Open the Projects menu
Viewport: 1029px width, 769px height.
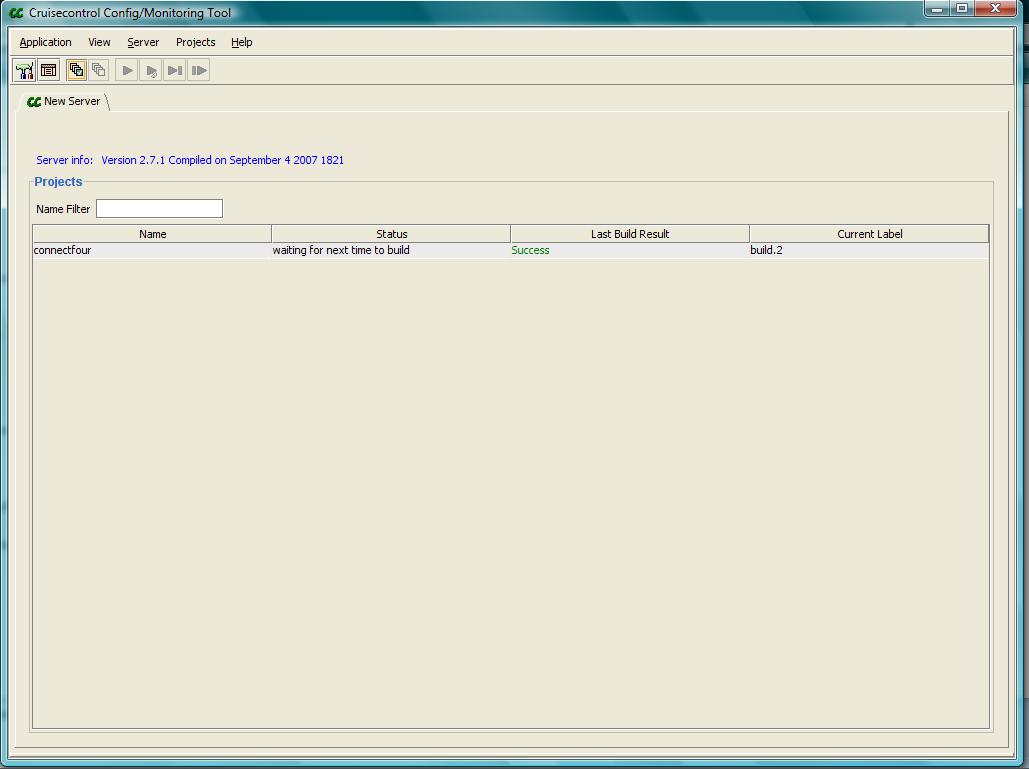click(x=195, y=42)
